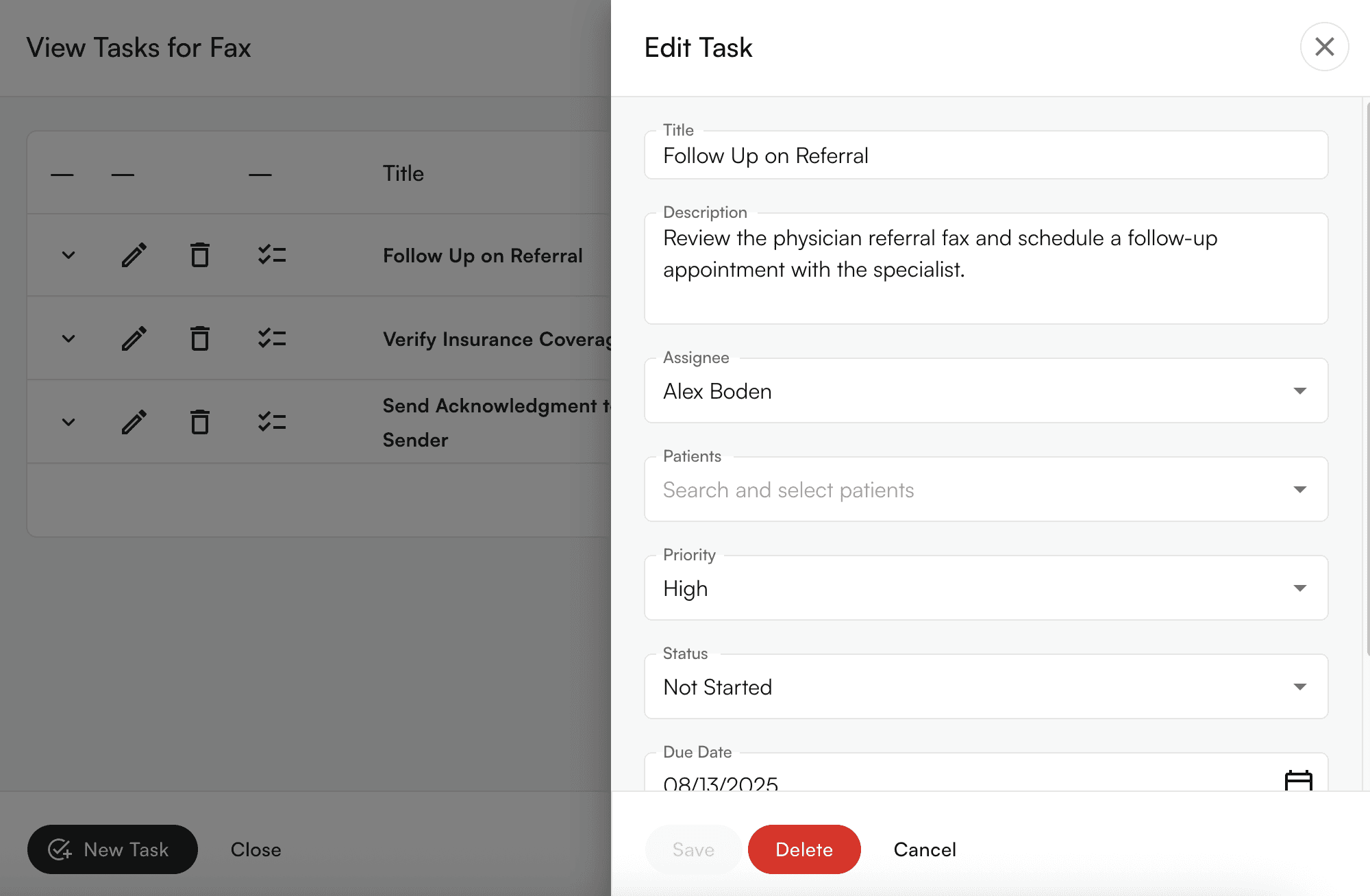Edit the Verify Insurance Coverage task
This screenshot has width=1370, height=896.
tap(134, 338)
